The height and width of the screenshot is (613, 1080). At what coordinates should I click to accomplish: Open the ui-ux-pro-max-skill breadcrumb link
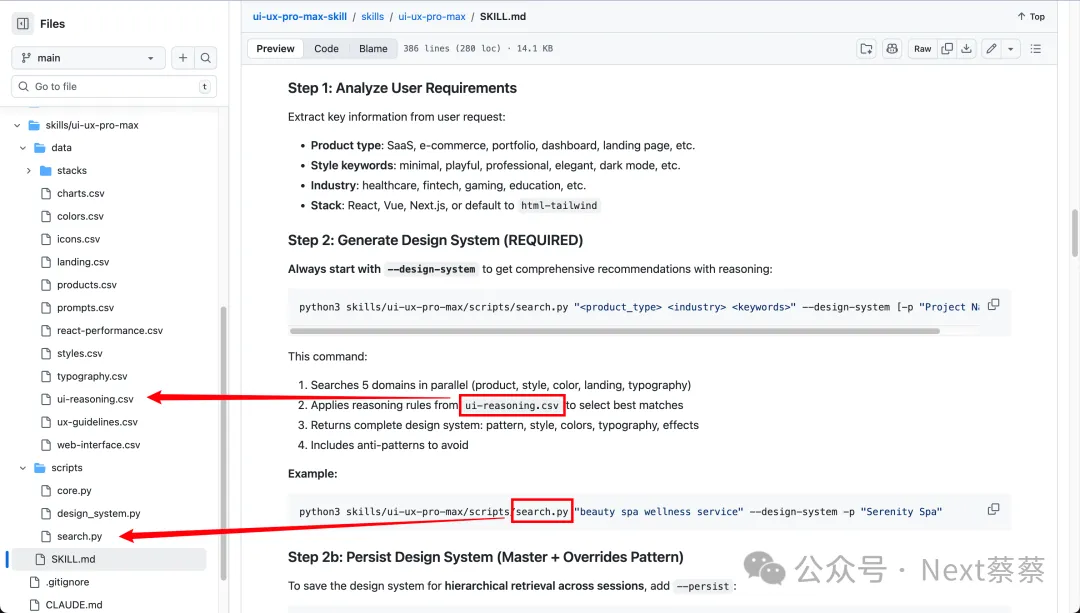click(x=299, y=16)
